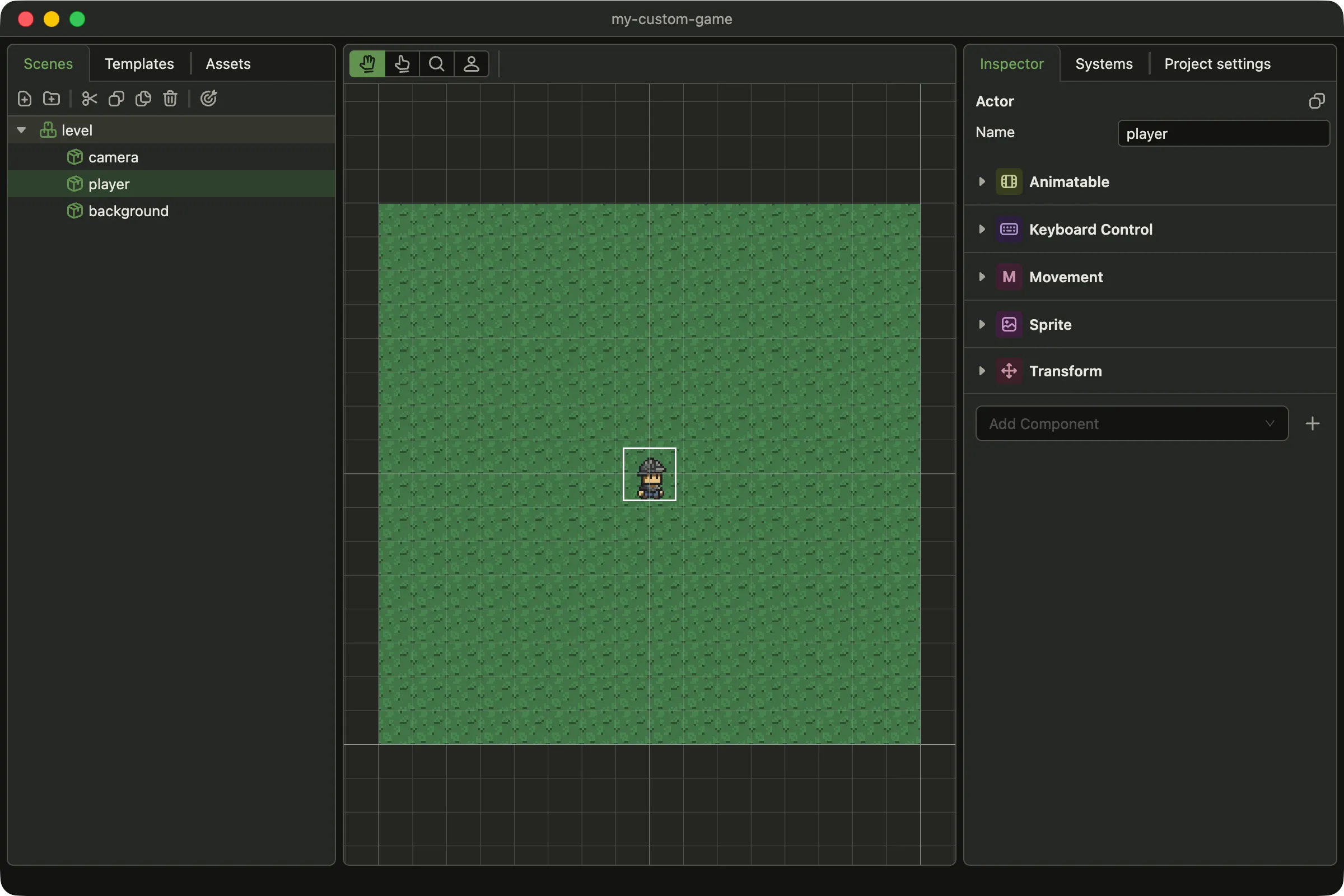Select the player actor row

171,184
